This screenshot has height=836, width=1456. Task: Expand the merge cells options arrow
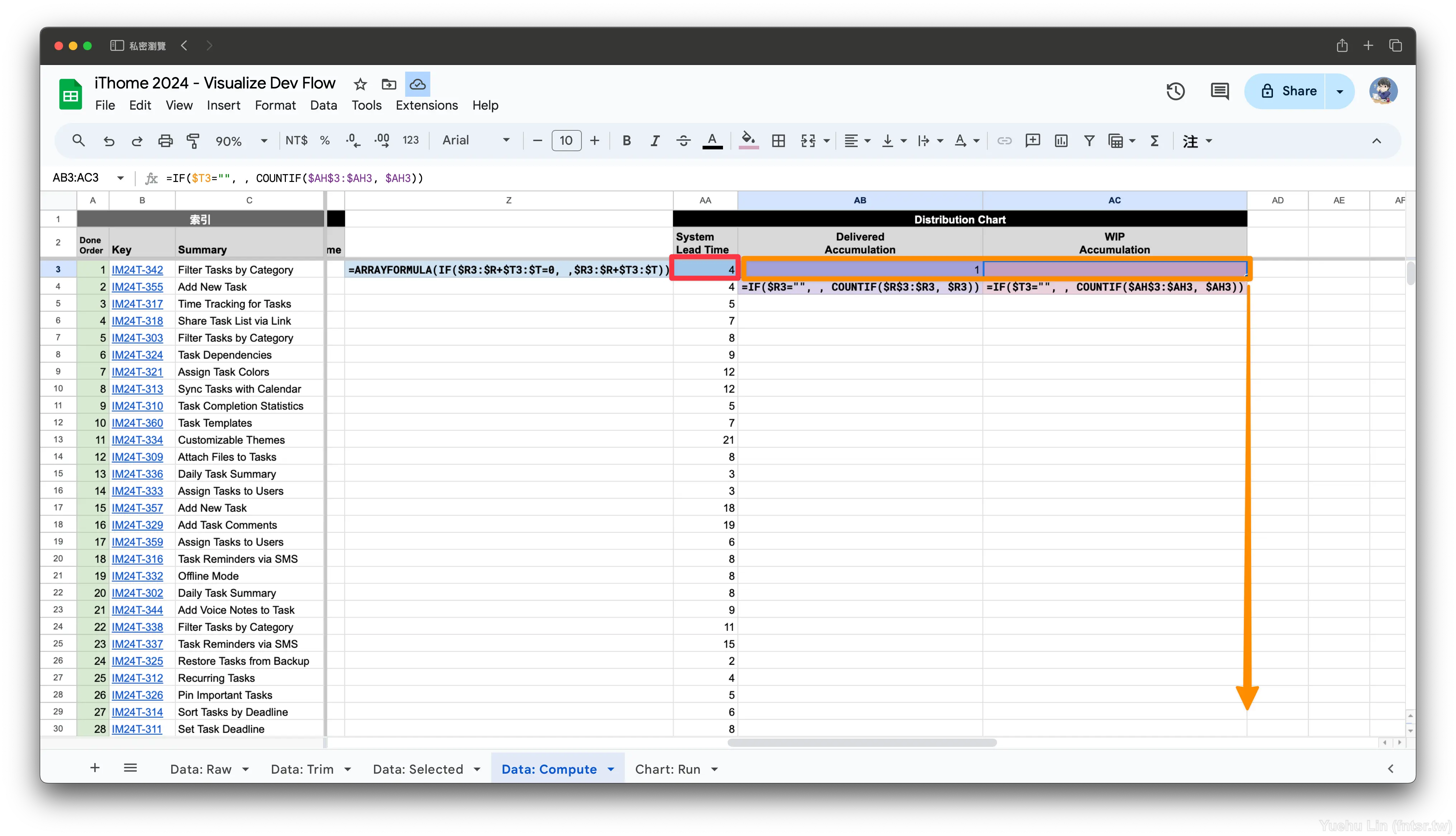[x=826, y=141]
